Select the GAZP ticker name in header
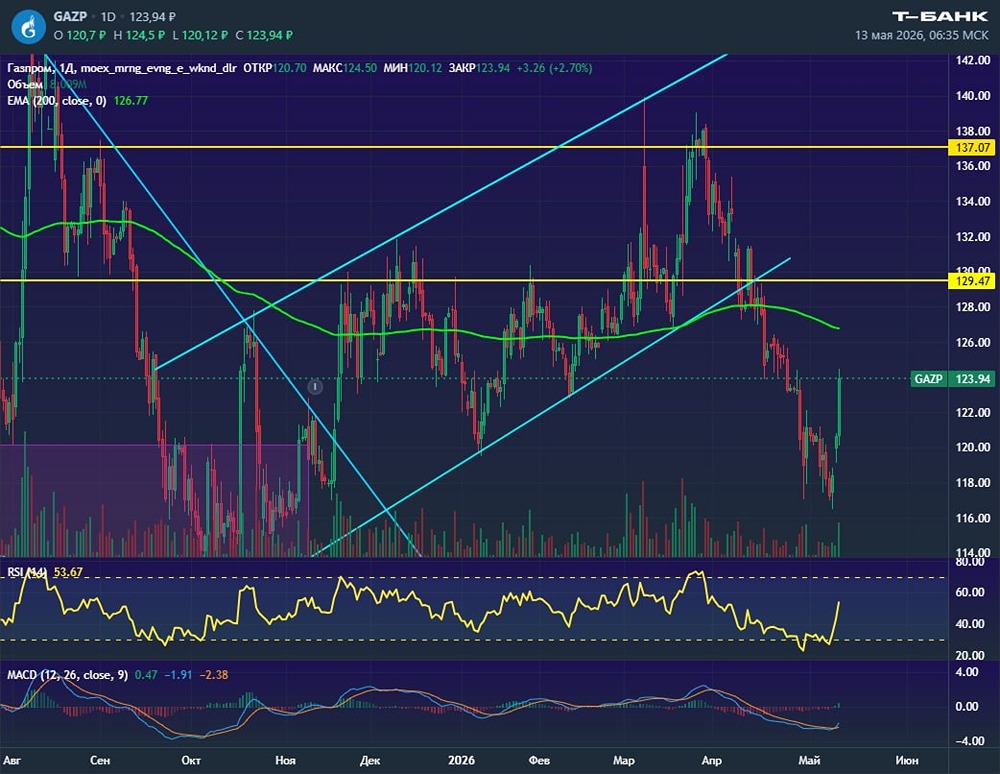Viewport: 1000px width, 774px height. [70, 16]
